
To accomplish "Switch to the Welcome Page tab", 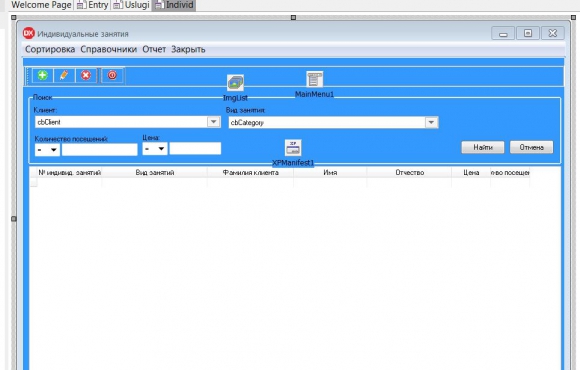I will [x=41, y=5].
